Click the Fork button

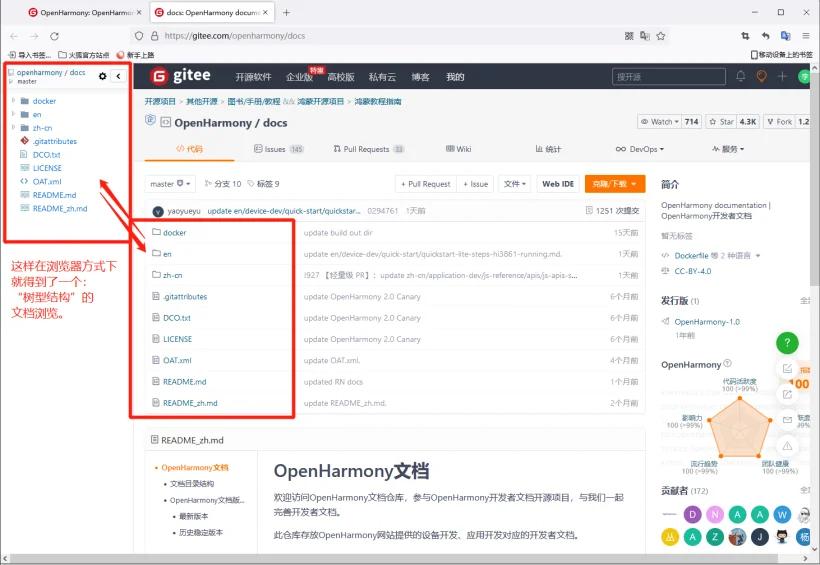point(779,121)
